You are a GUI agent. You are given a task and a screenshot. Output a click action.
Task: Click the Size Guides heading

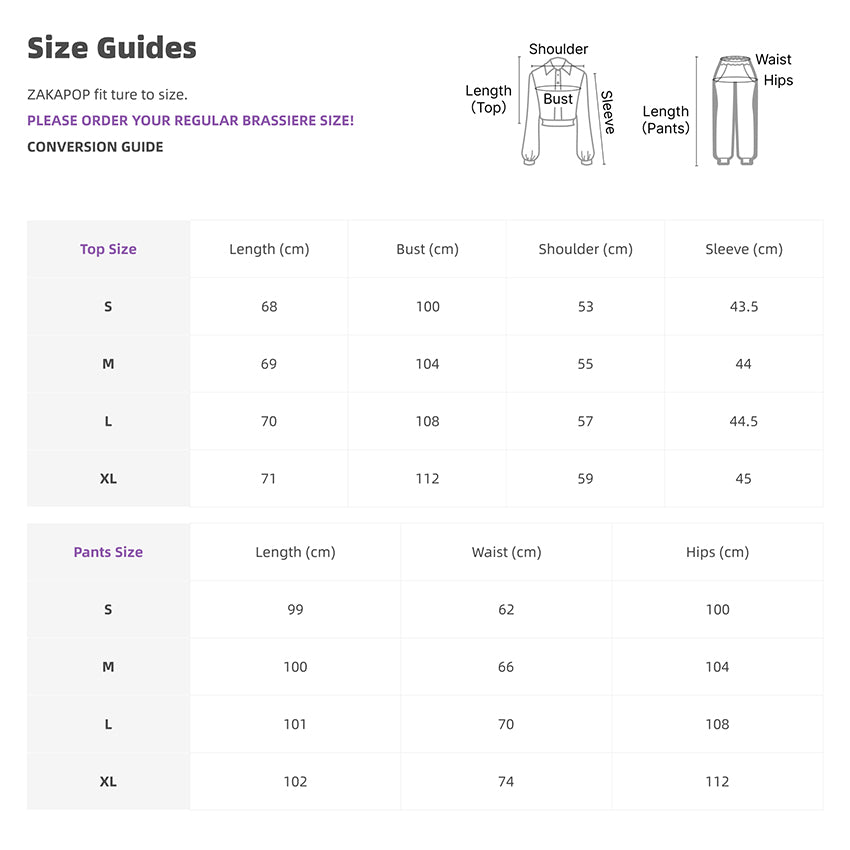[112, 48]
